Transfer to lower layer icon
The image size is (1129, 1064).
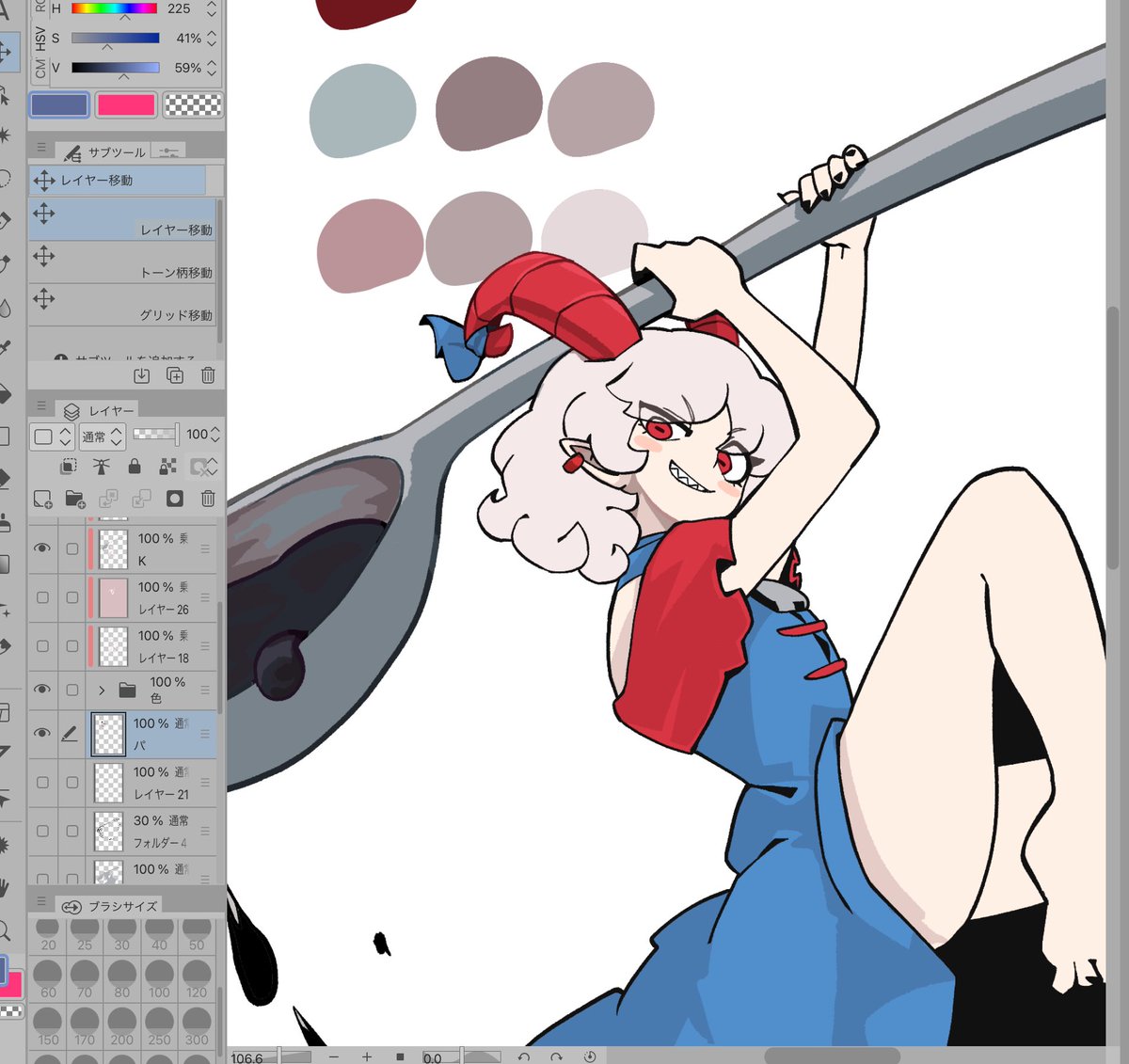pyautogui.click(x=108, y=499)
